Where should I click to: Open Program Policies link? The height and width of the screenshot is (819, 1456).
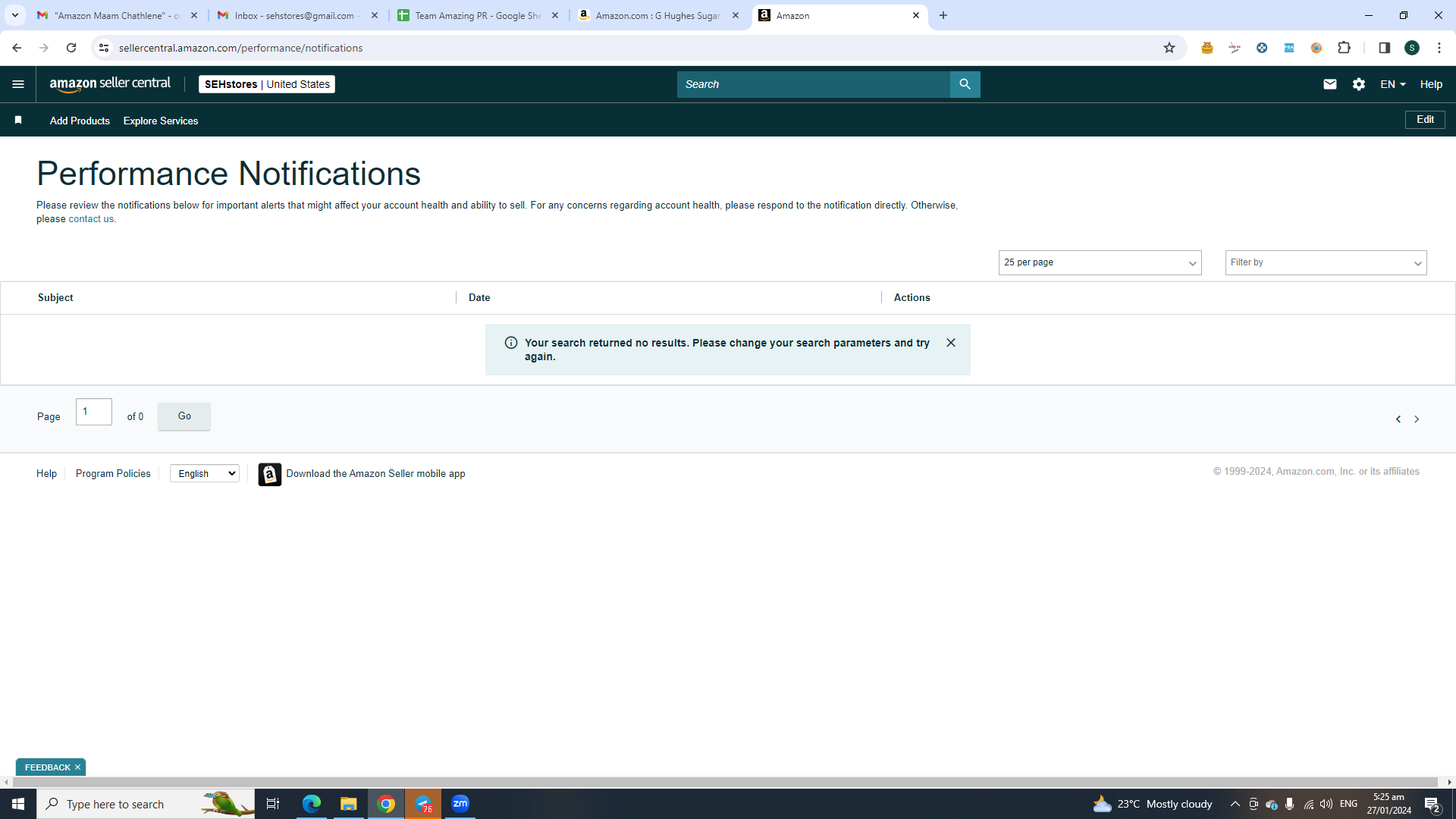[x=113, y=473]
